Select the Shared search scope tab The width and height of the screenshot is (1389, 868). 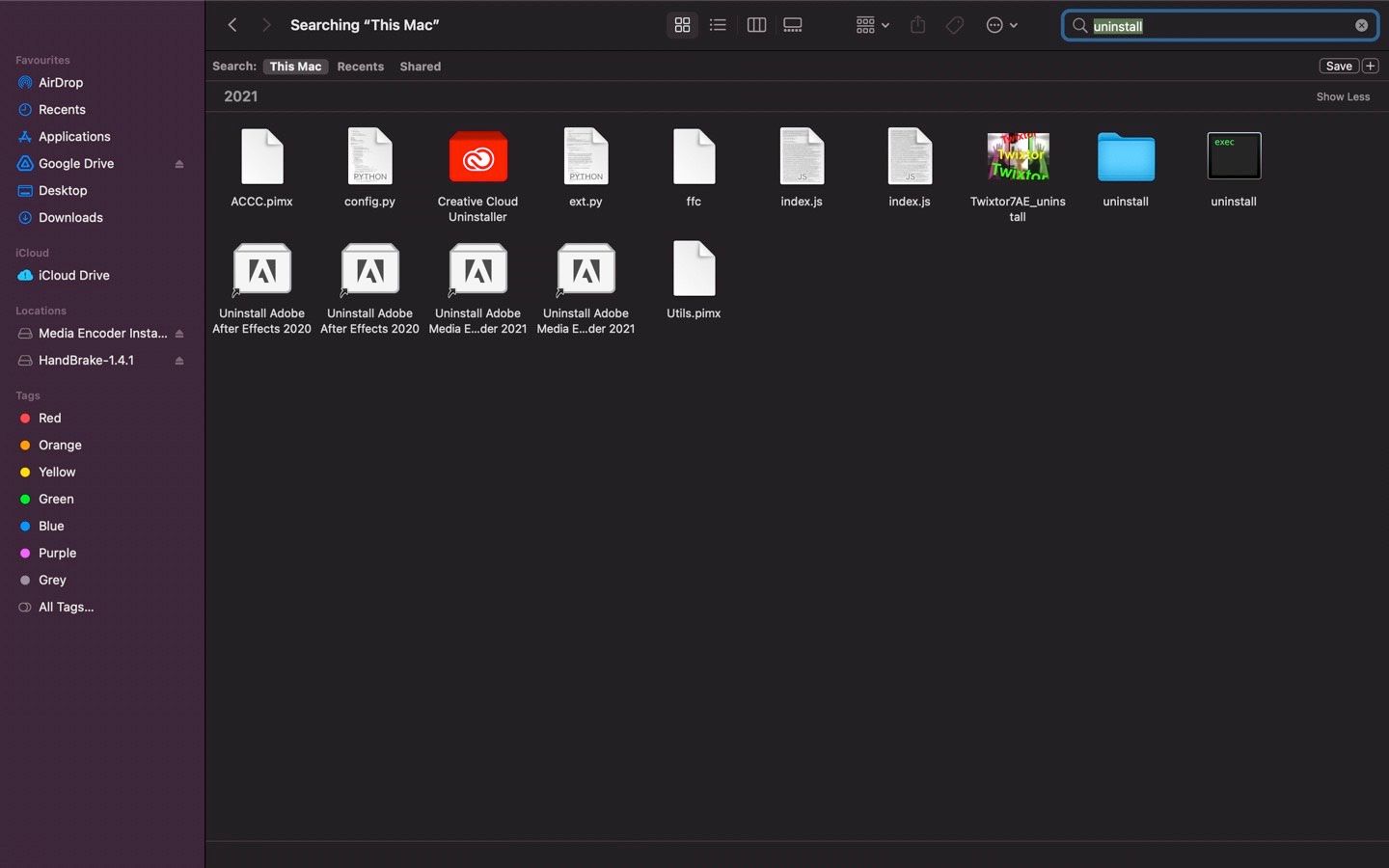[x=420, y=66]
